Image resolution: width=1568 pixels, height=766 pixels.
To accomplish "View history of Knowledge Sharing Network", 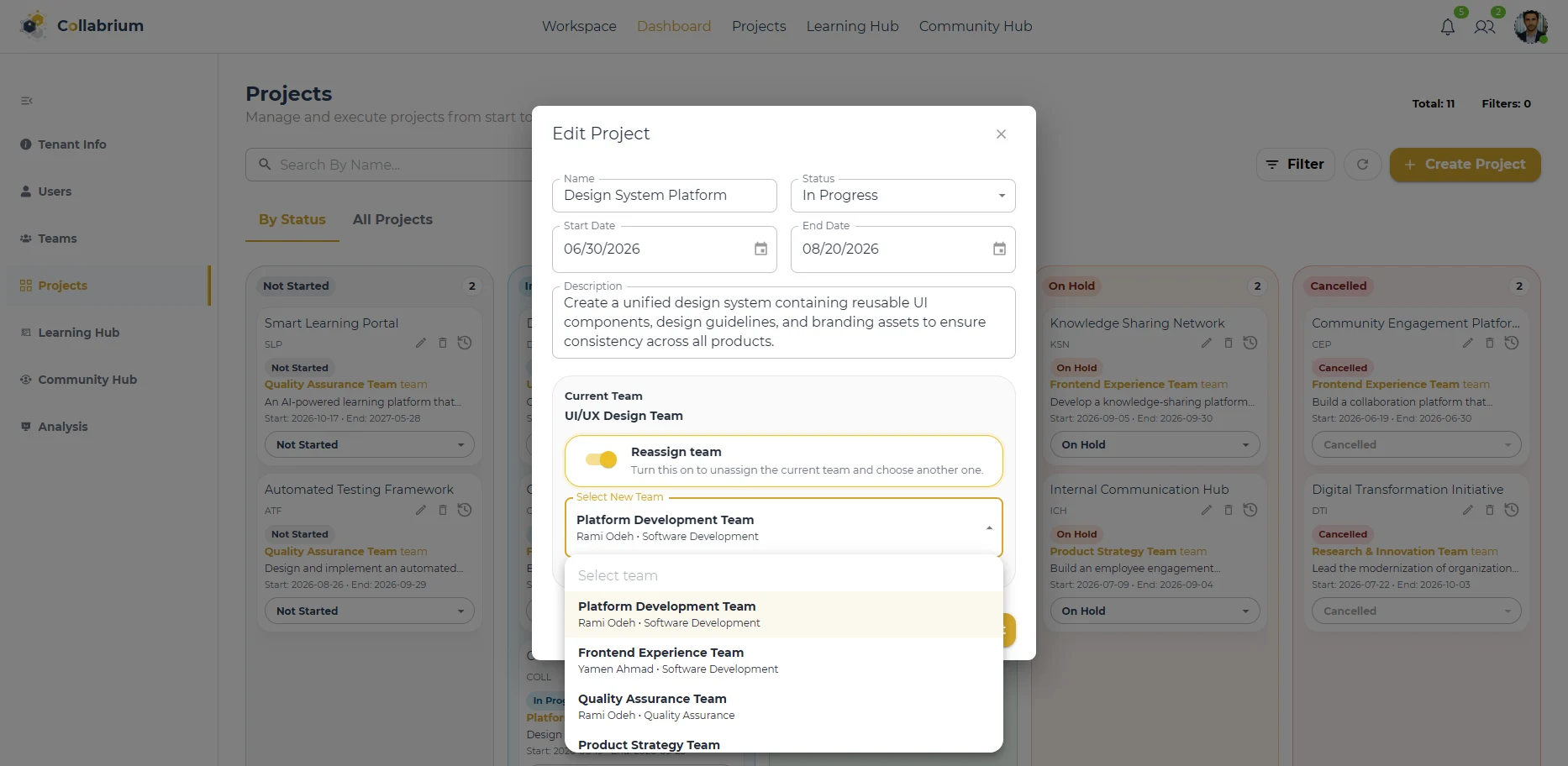I will [x=1250, y=343].
